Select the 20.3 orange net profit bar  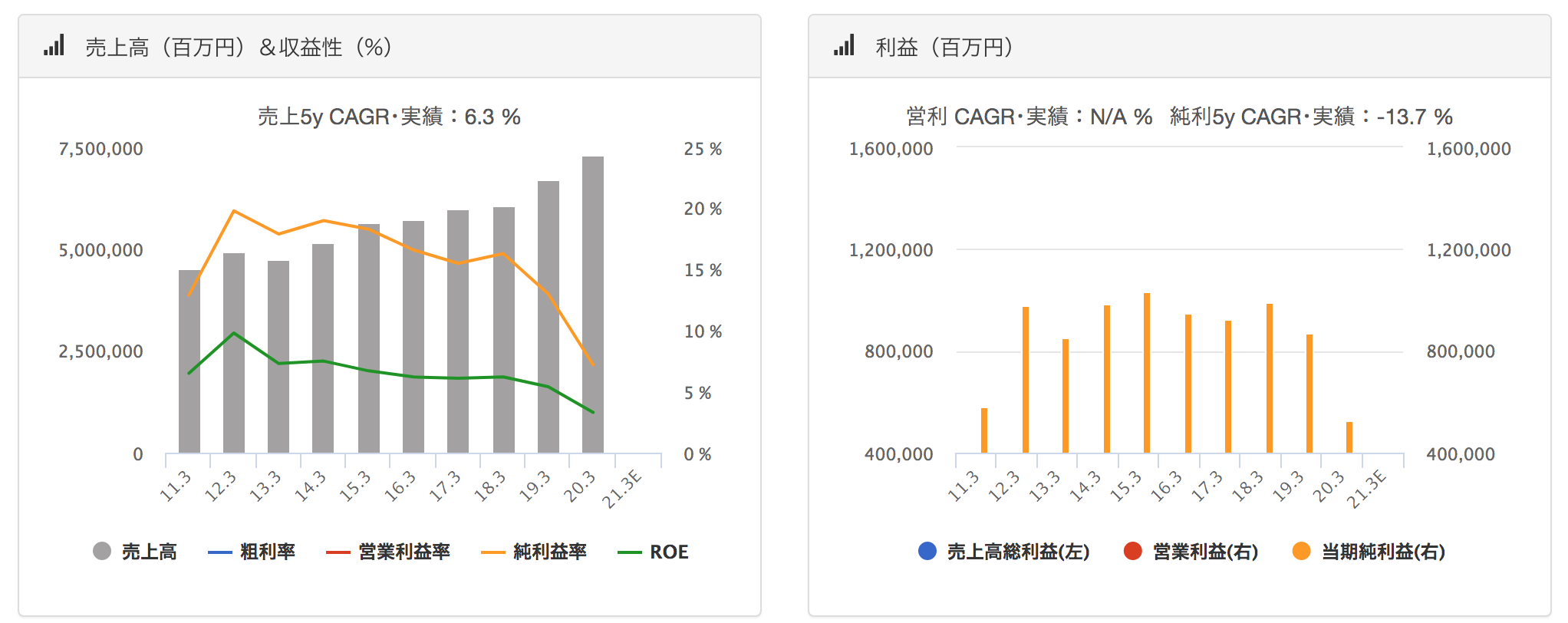click(x=1349, y=437)
